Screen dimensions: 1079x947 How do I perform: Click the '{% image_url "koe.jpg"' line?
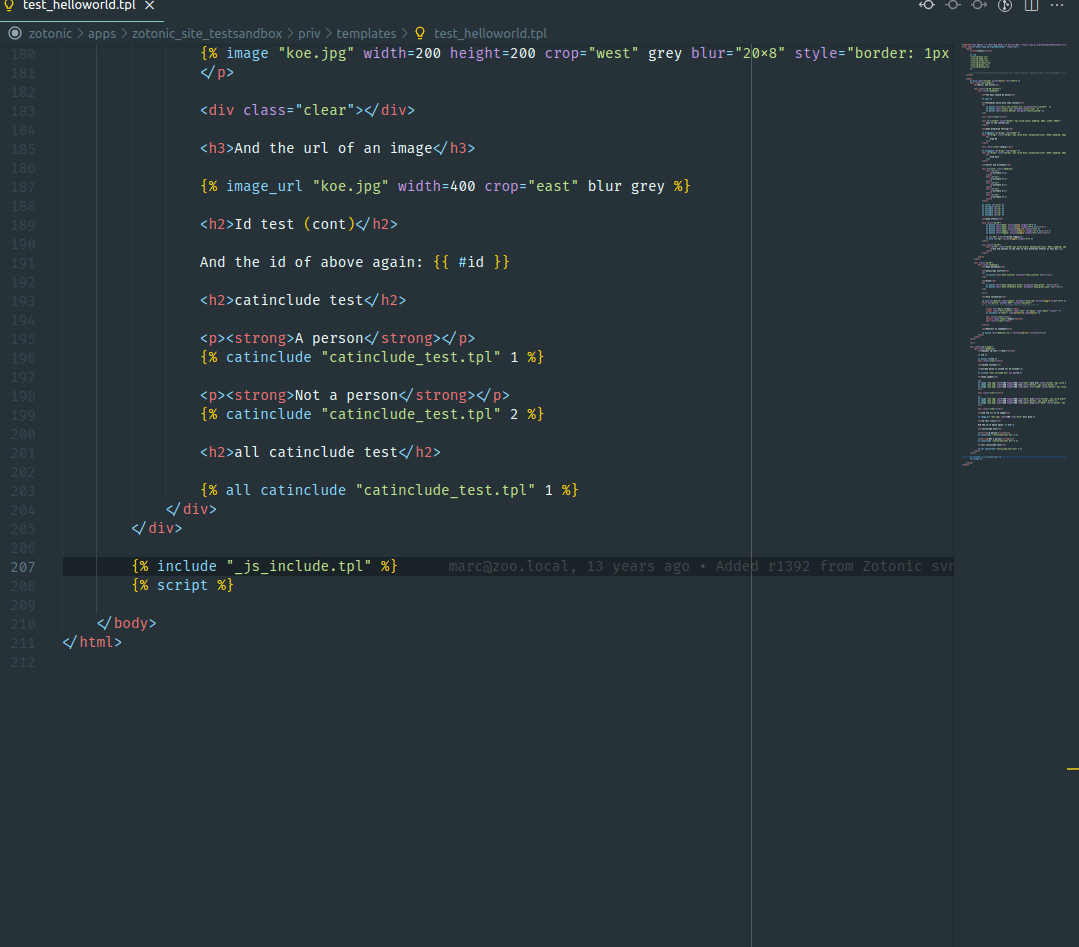[445, 187]
